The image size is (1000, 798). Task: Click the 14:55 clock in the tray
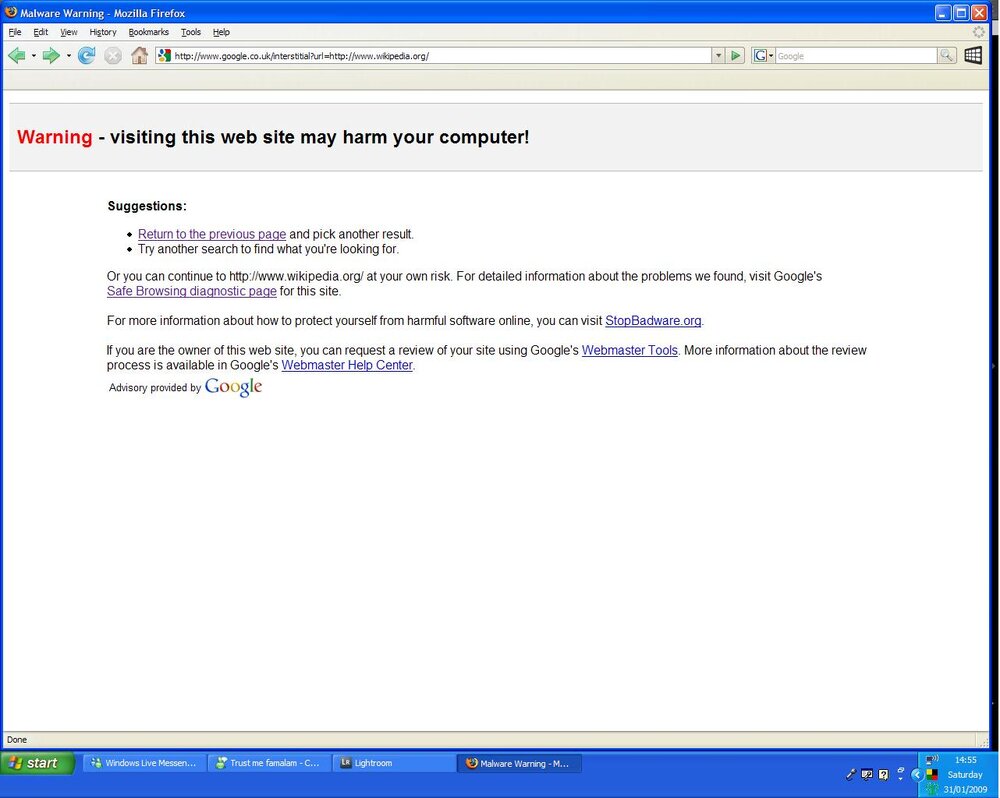(x=966, y=760)
